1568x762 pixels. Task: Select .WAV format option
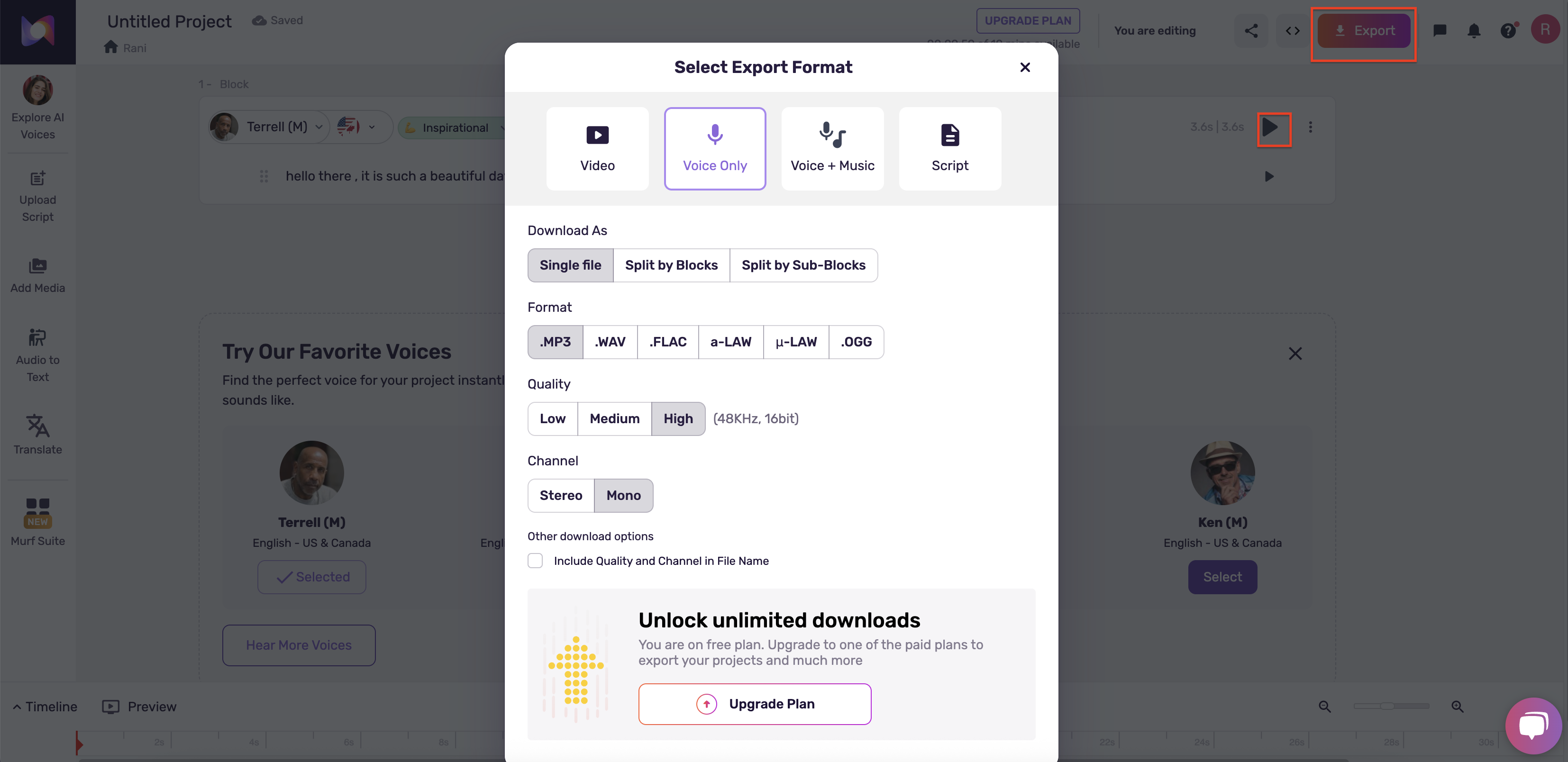610,342
